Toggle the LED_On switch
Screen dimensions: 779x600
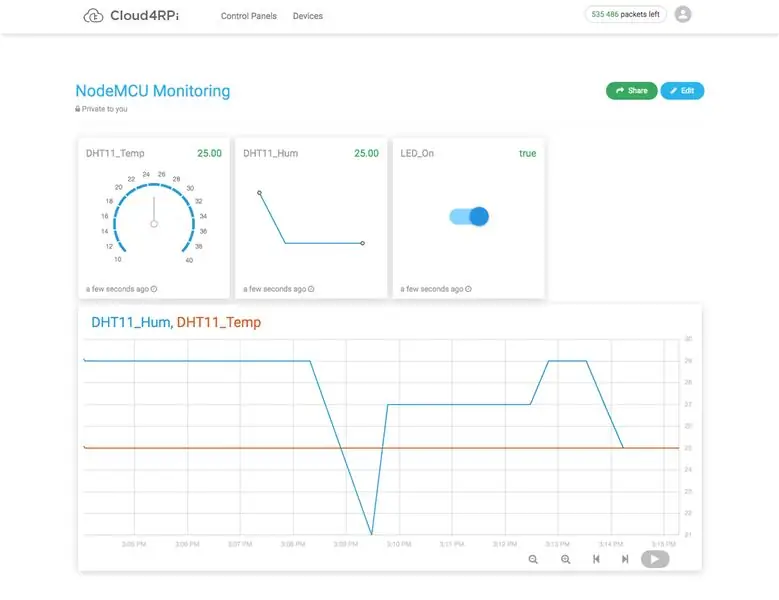[469, 217]
